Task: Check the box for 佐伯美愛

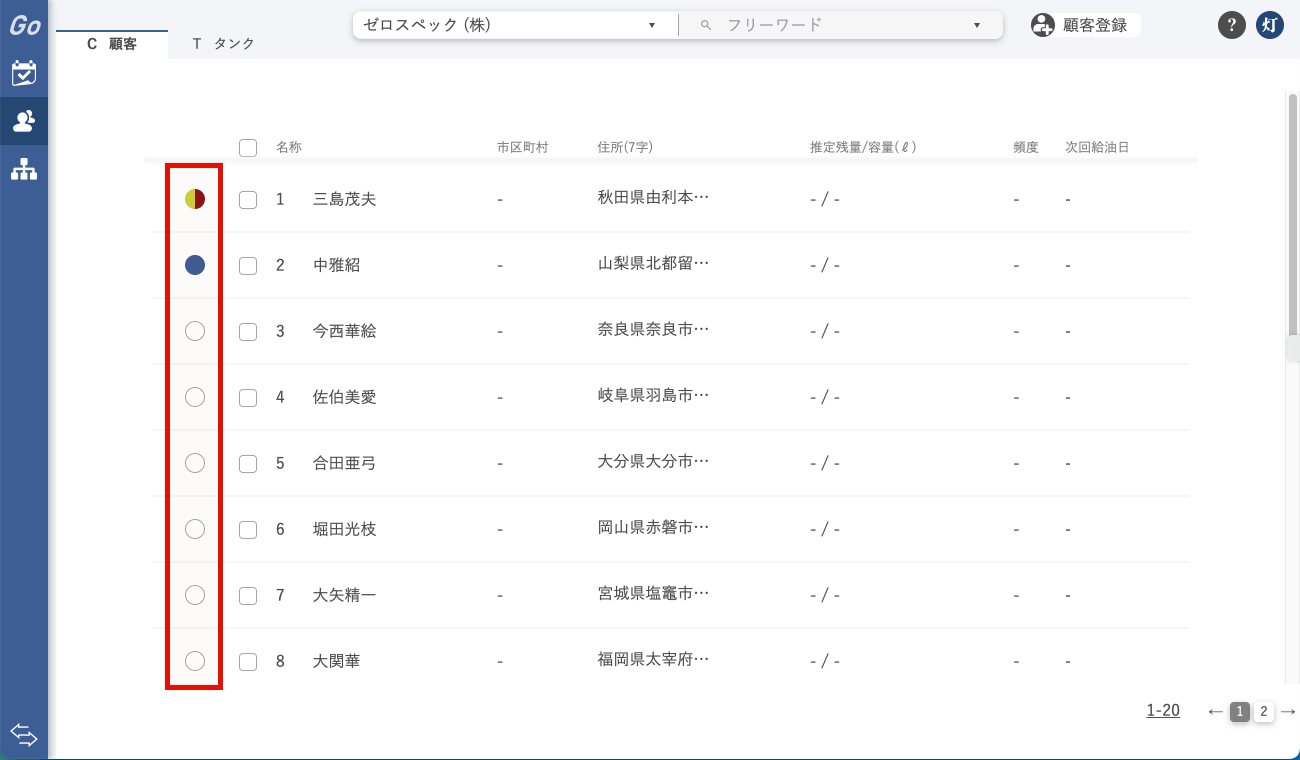Action: [248, 398]
